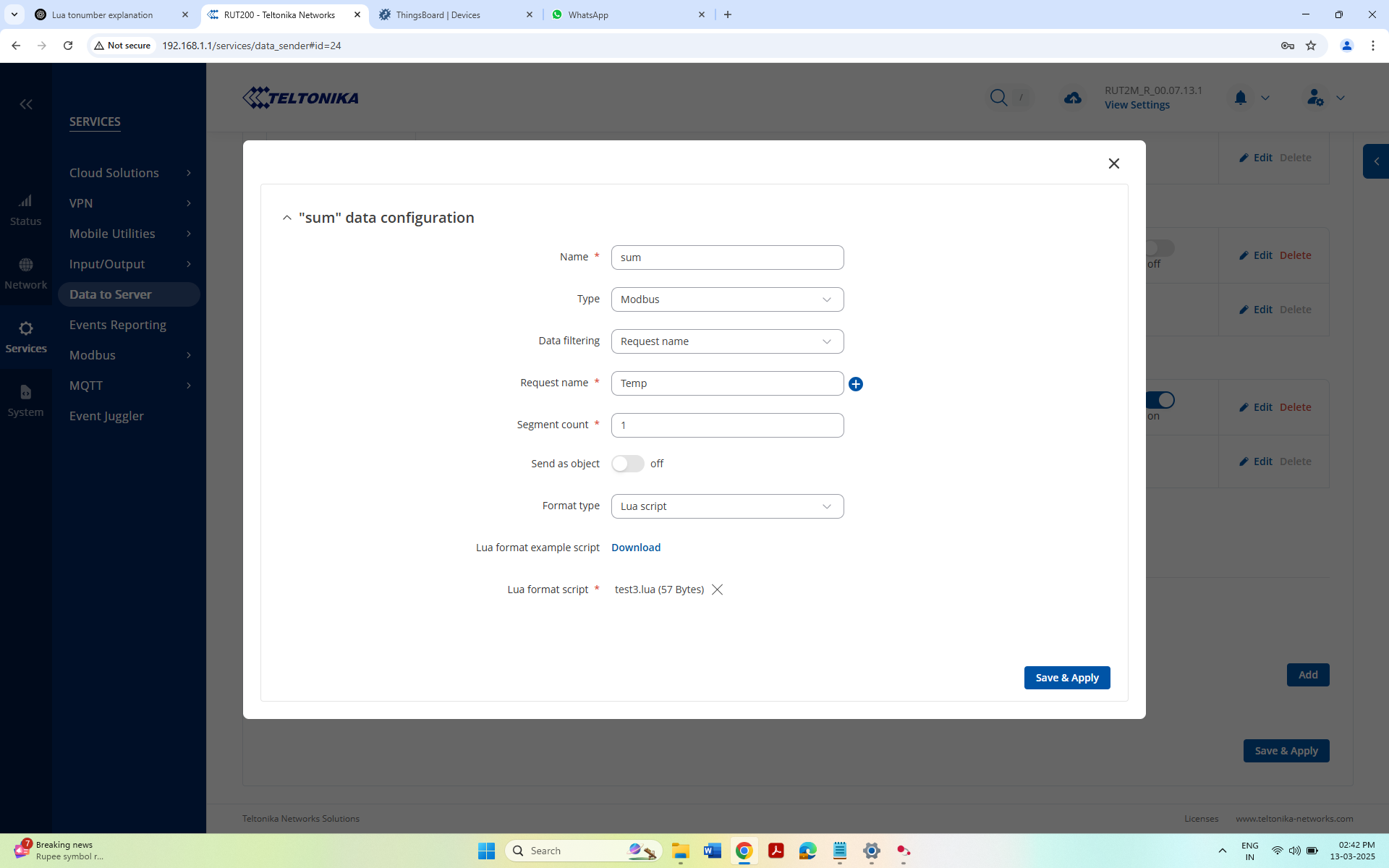Image resolution: width=1389 pixels, height=868 pixels.
Task: Open Breaking news widget on taskbar
Action: click(x=58, y=851)
